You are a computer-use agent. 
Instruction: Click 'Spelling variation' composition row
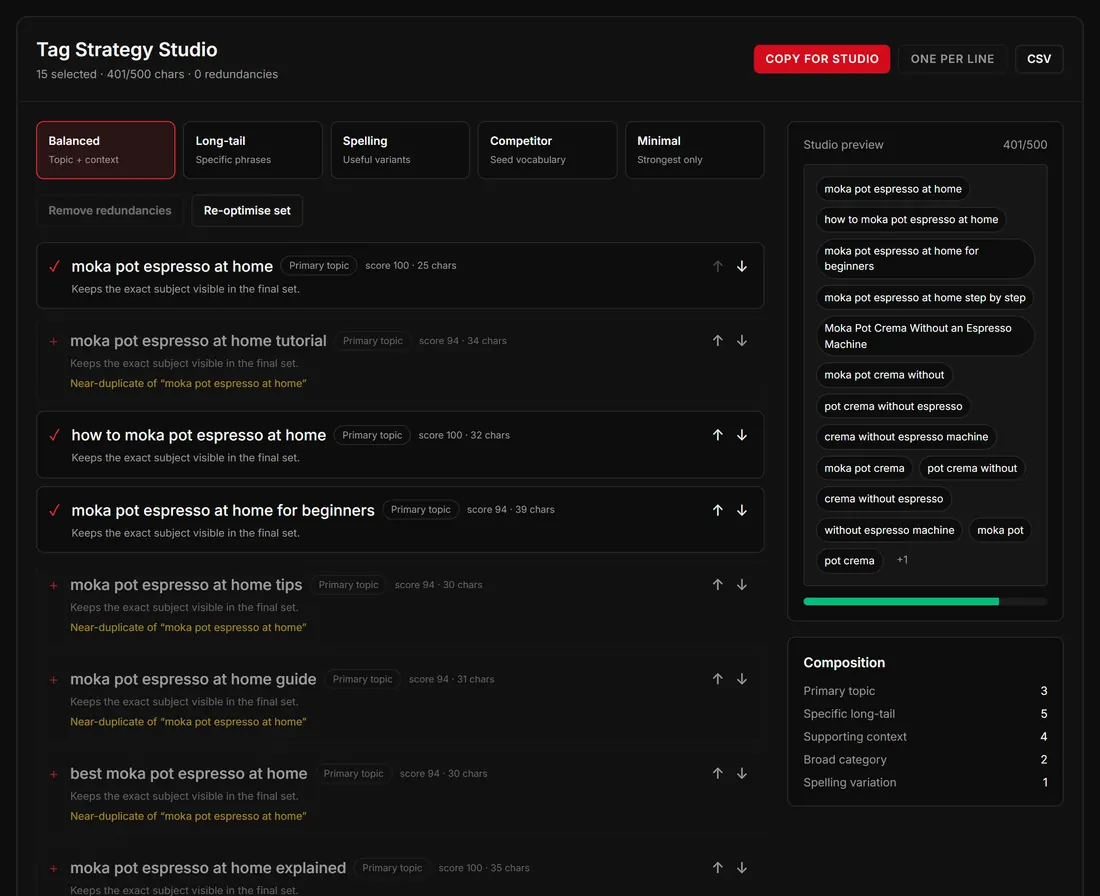925,782
